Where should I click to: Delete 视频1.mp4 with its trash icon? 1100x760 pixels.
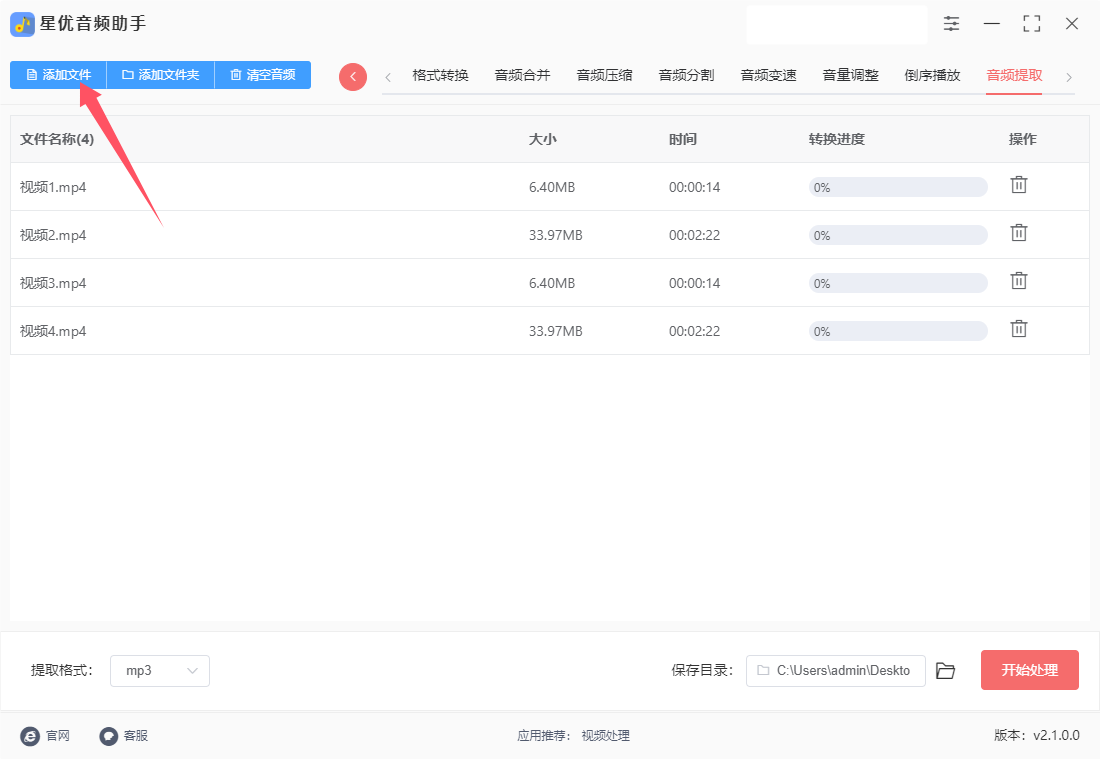[1019, 185]
